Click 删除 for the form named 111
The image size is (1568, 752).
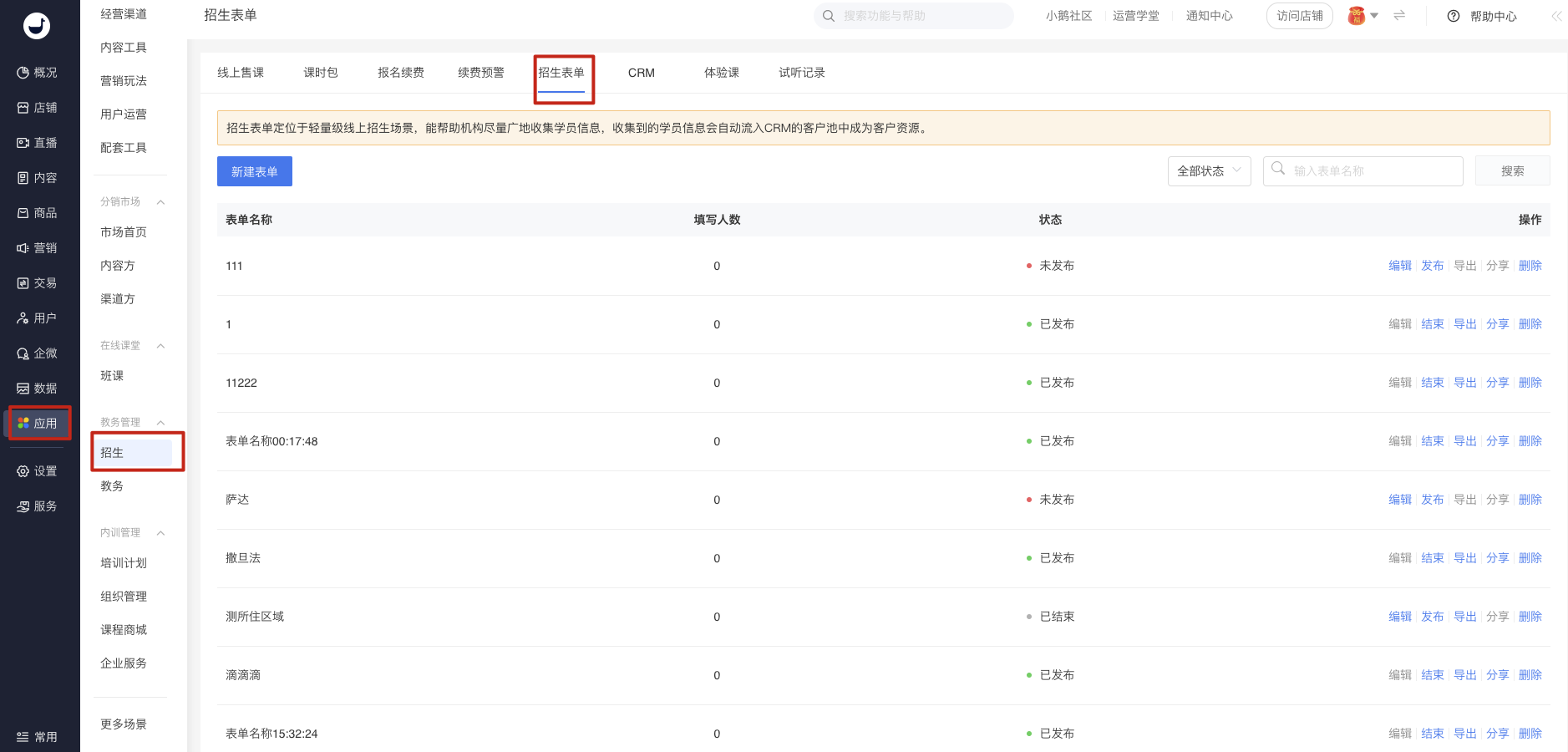click(1530, 266)
